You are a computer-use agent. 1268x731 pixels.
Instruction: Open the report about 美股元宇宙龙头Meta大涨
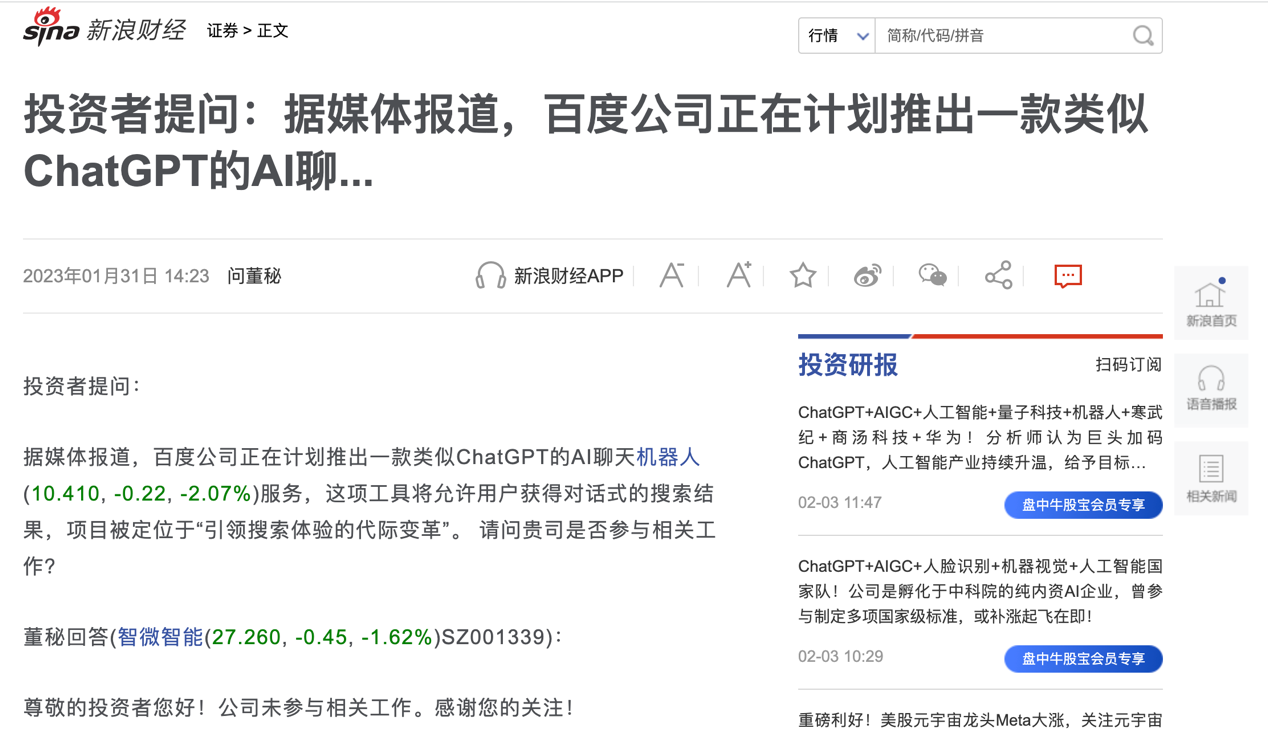980,719
